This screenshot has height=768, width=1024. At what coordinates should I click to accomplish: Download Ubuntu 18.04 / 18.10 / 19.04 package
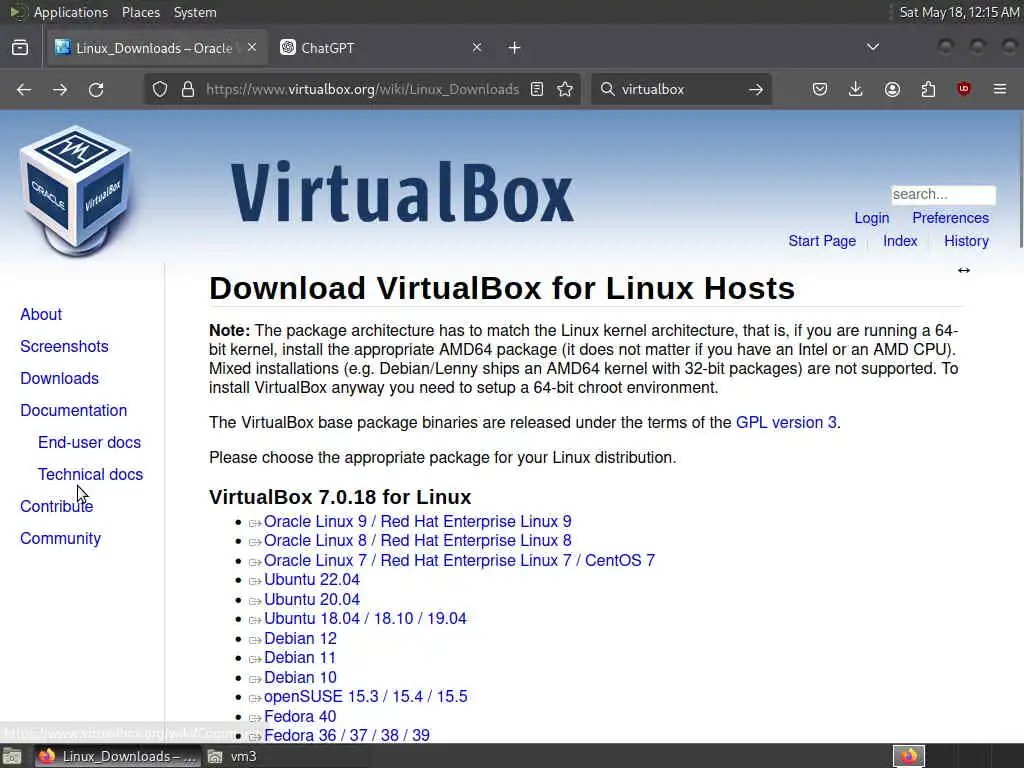pyautogui.click(x=365, y=618)
